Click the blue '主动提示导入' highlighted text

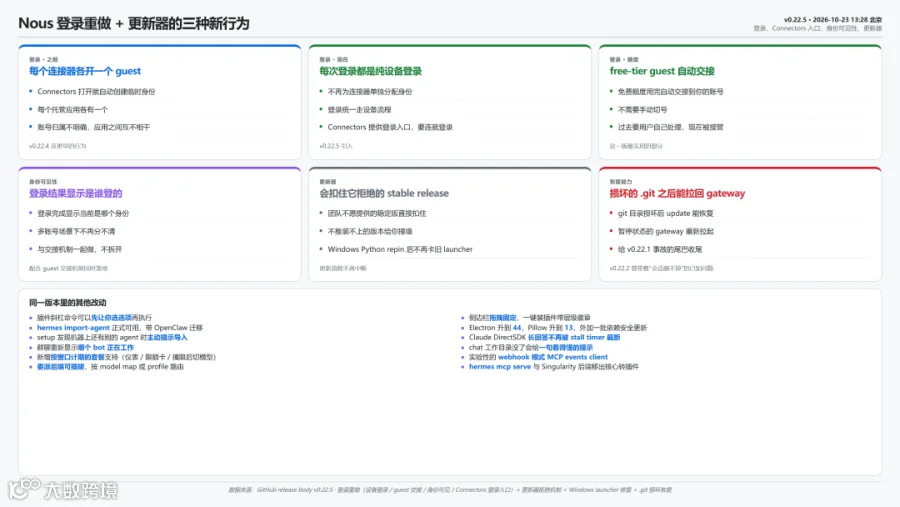pyautogui.click(x=167, y=338)
